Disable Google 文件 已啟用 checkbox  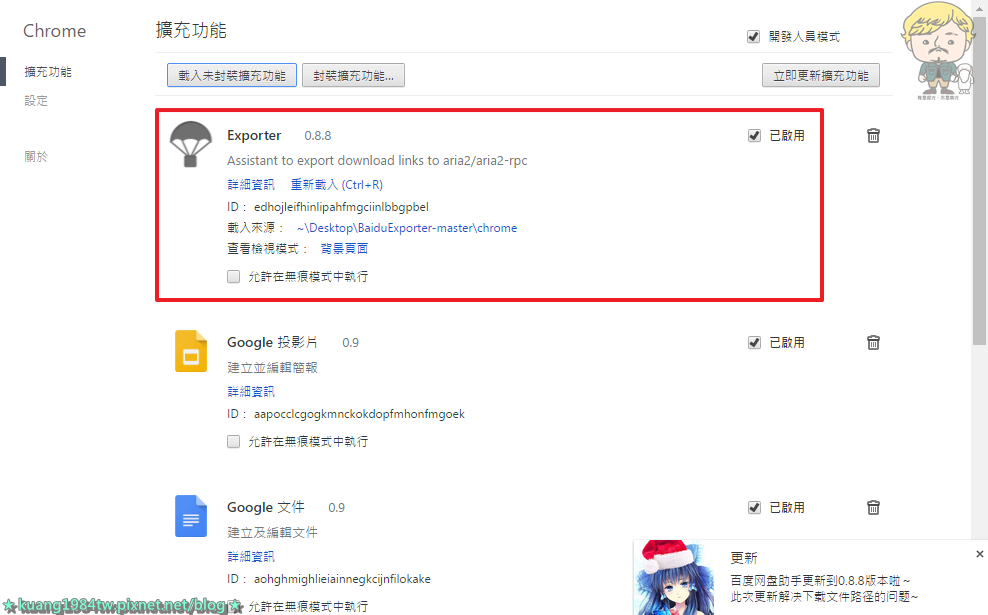coord(754,507)
